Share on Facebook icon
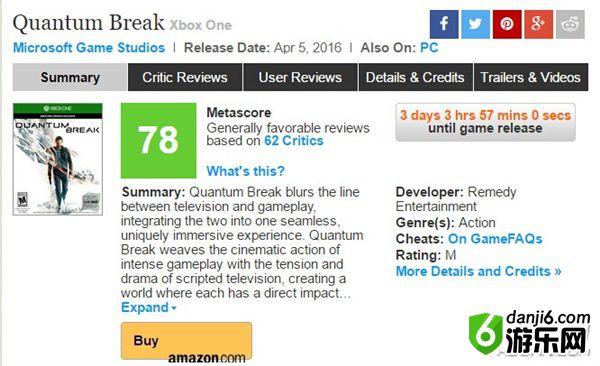The height and width of the screenshot is (366, 600). 444,25
